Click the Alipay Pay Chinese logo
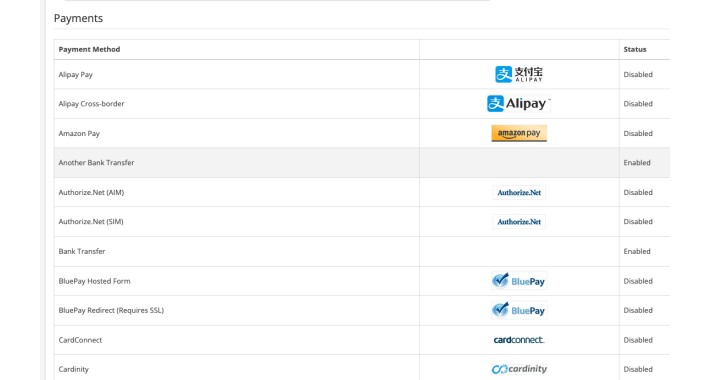 click(x=519, y=74)
